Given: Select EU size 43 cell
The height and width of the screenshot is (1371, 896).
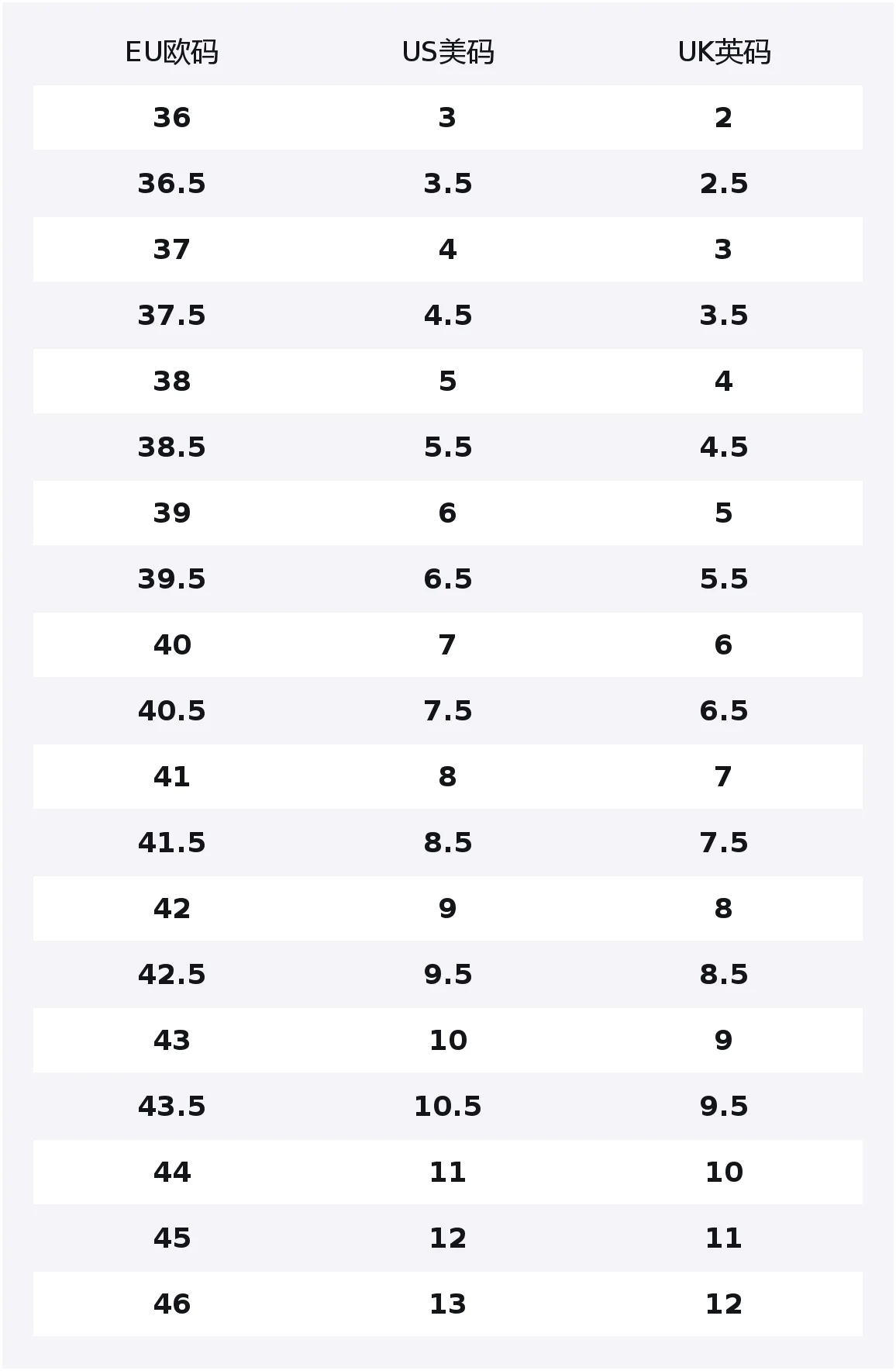Looking at the screenshot, I should point(171,1041).
